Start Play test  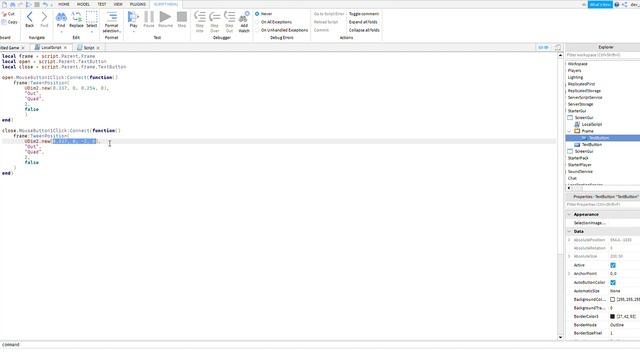click(x=133, y=17)
